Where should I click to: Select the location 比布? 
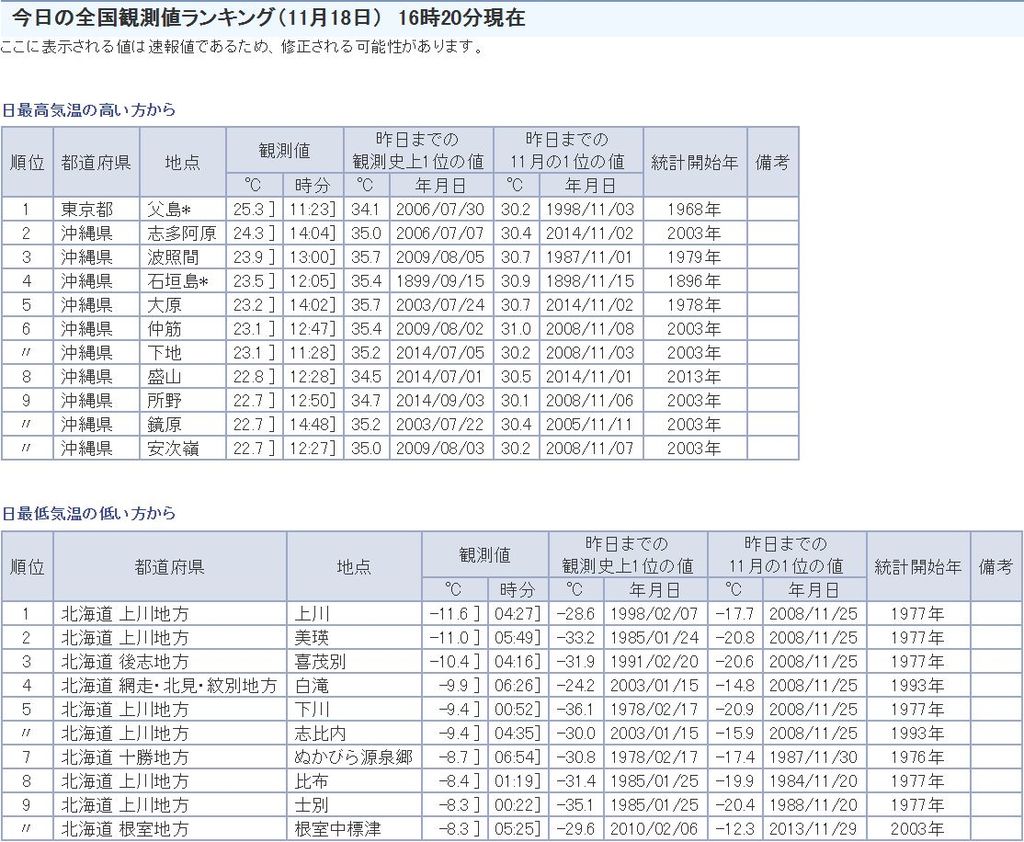(312, 781)
